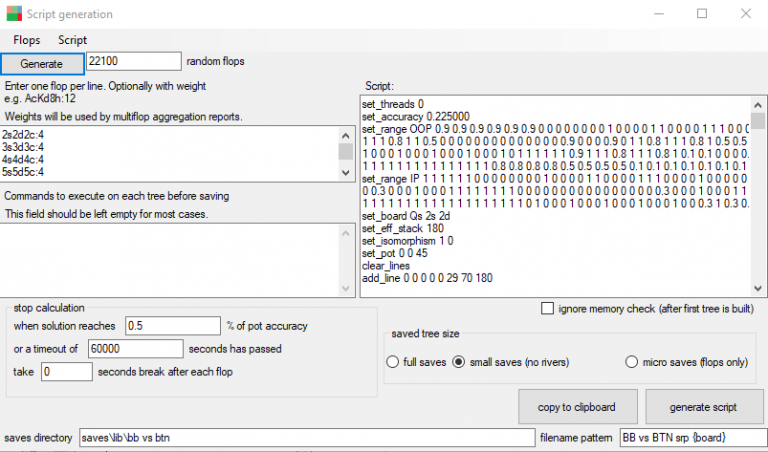Click the pot accuracy percentage field
This screenshot has width=768, height=452.
[x=172, y=326]
